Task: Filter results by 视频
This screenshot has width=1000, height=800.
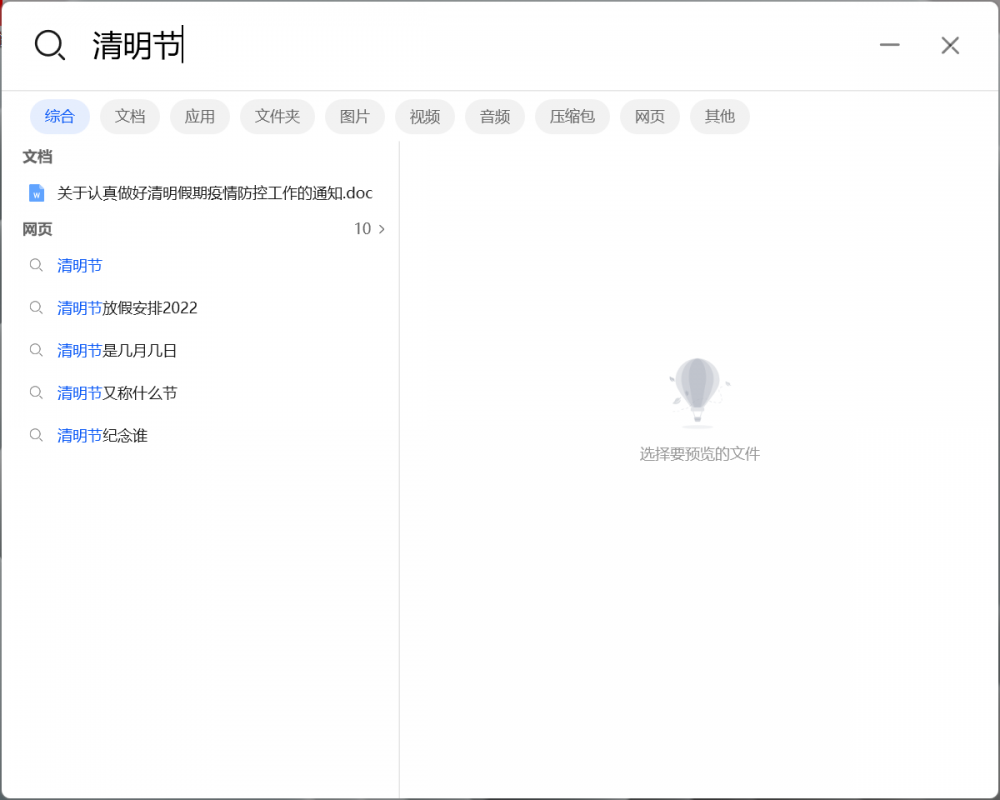Action: coord(425,117)
